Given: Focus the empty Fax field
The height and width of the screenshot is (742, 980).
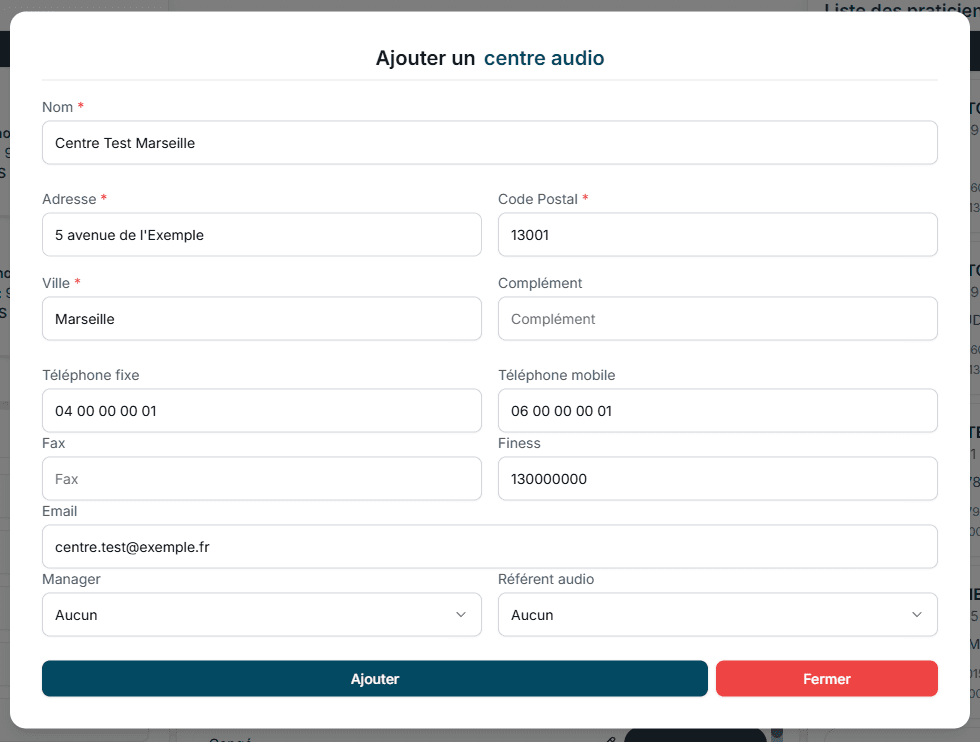Looking at the screenshot, I should (262, 479).
